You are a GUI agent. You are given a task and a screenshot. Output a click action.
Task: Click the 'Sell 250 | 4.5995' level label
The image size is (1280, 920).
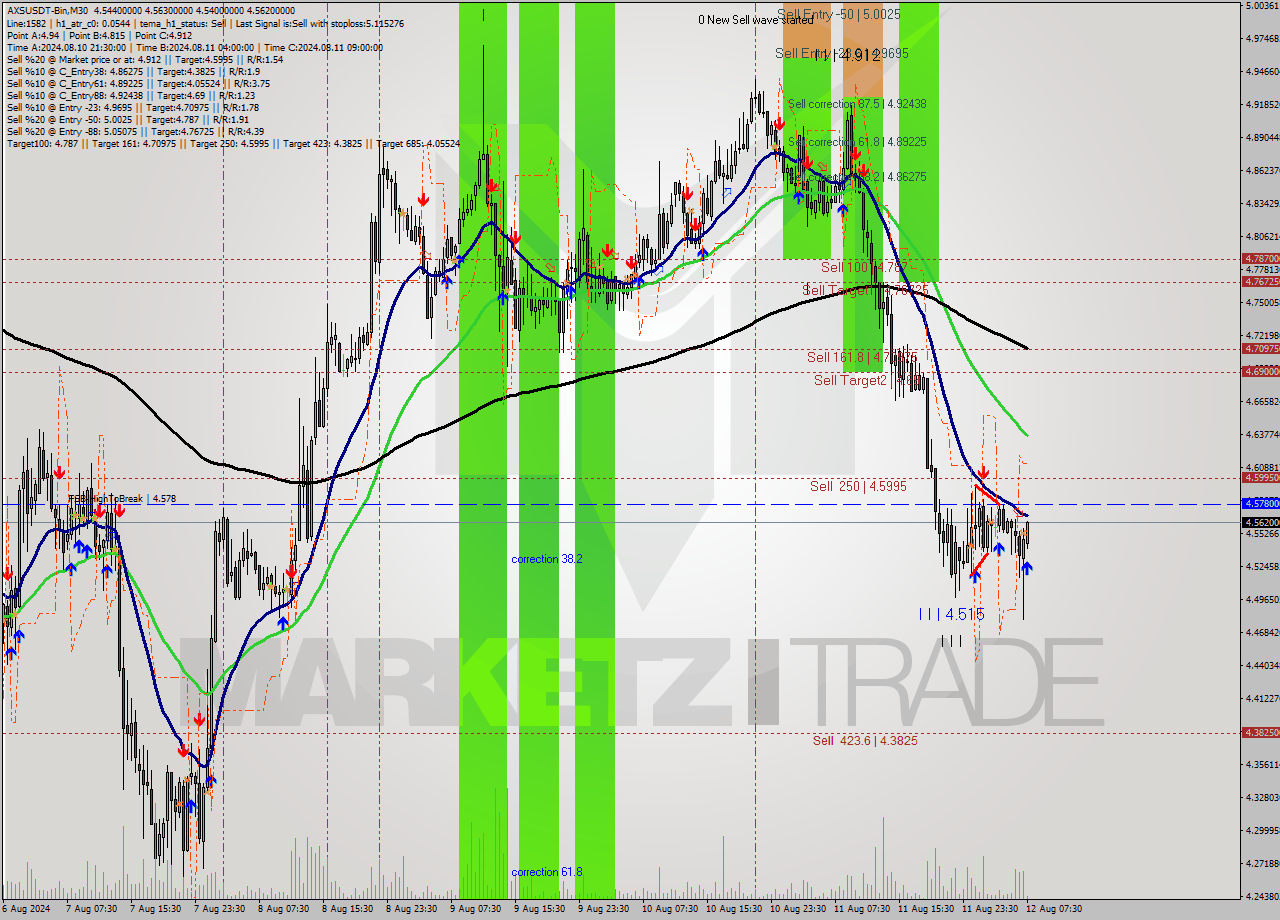click(x=858, y=486)
